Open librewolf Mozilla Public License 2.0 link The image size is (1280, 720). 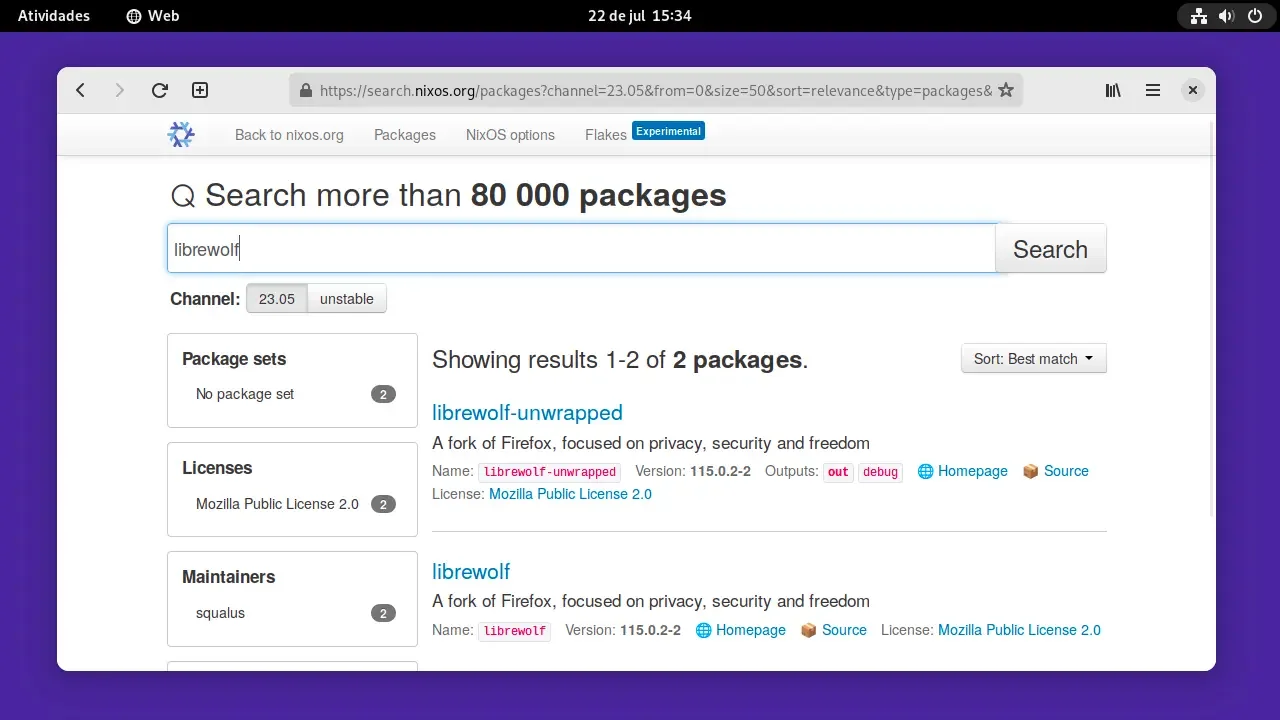1019,630
